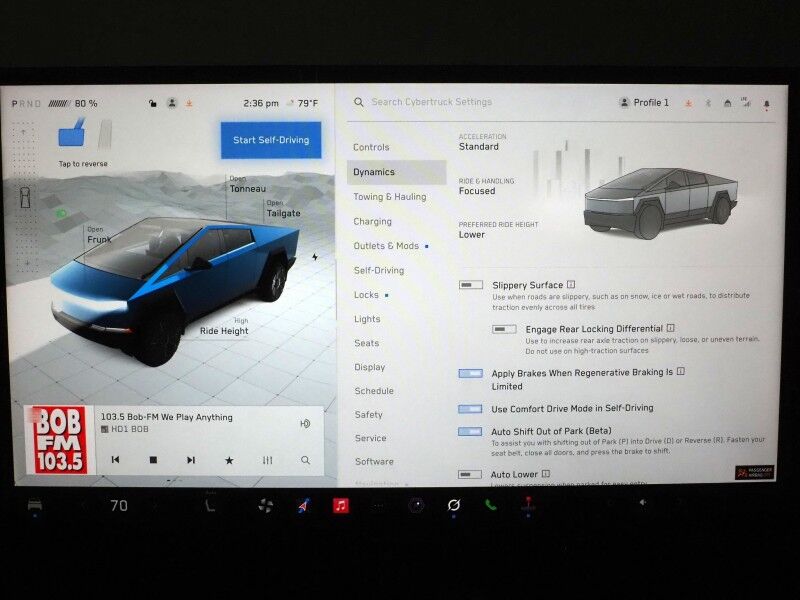The height and width of the screenshot is (600, 800).
Task: Open the dashcam camera app icon
Action: click(416, 506)
